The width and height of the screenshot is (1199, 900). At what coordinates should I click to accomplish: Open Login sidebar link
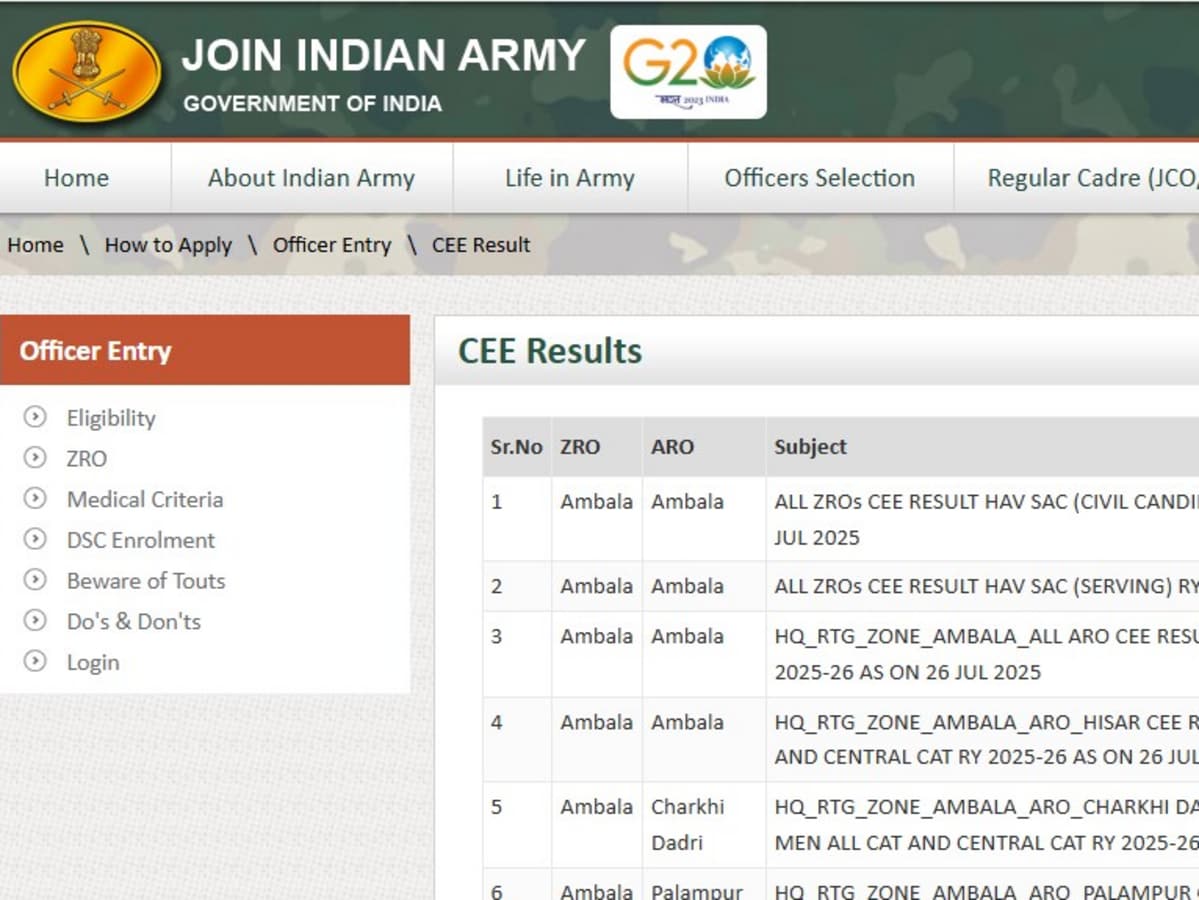tap(93, 662)
